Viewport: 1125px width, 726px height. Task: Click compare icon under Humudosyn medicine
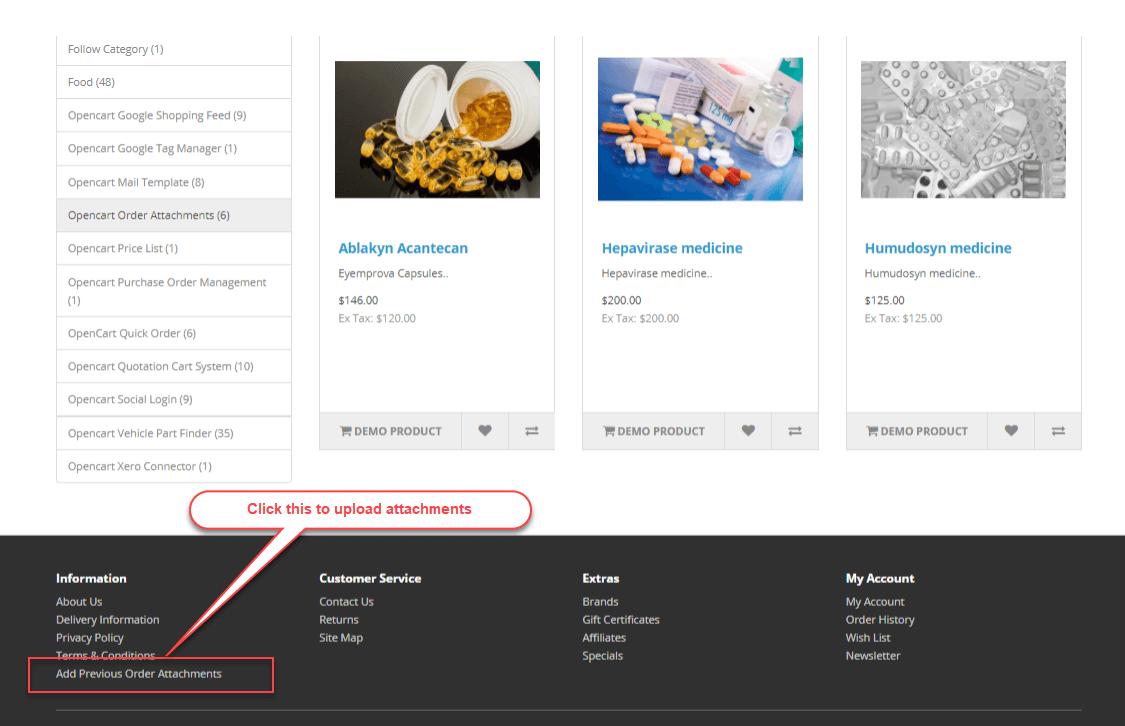point(1058,431)
